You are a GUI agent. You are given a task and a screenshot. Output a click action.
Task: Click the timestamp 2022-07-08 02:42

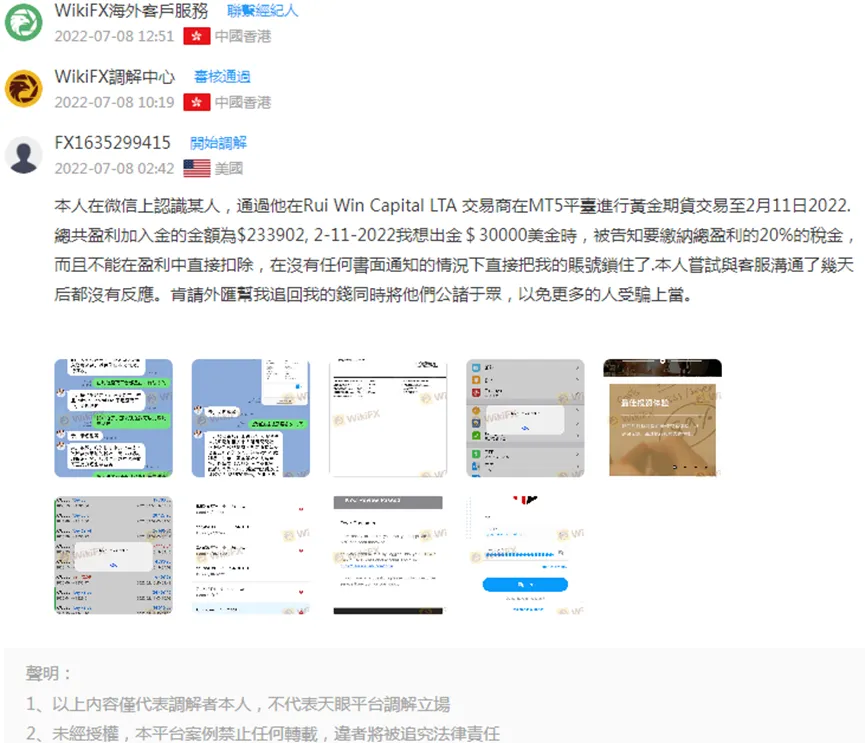point(114,169)
